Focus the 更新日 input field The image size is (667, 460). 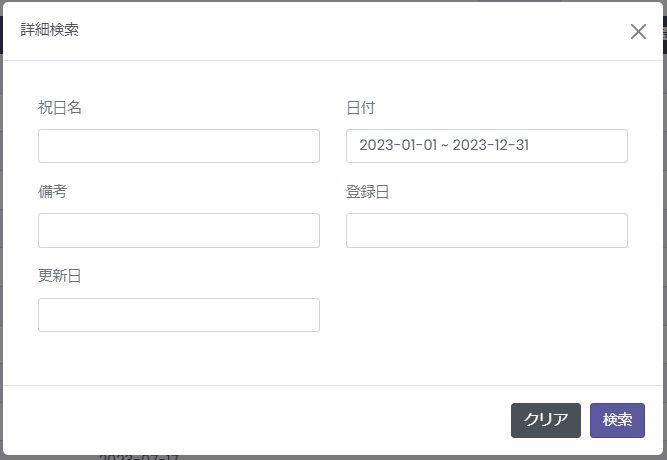coord(179,315)
